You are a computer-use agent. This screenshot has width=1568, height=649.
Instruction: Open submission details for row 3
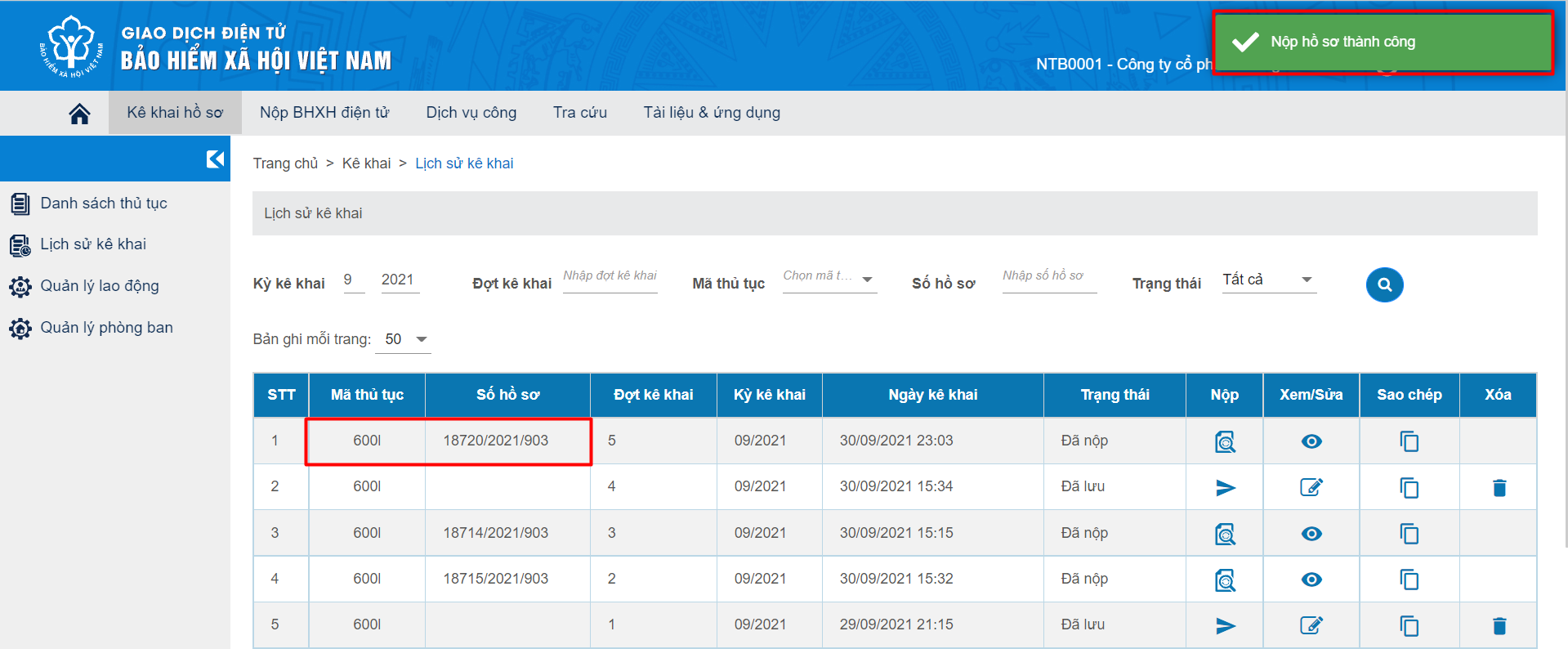1225,535
